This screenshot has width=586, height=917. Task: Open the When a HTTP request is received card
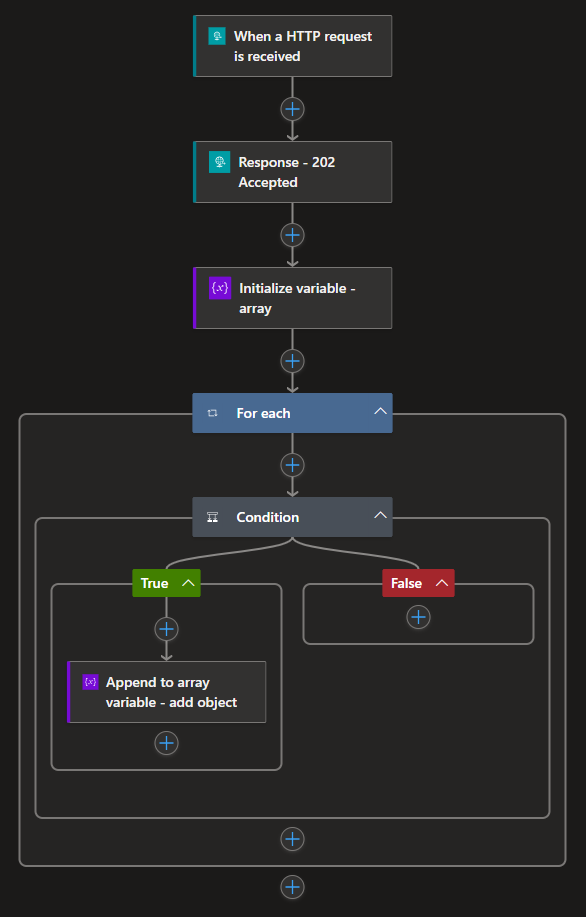pos(292,46)
